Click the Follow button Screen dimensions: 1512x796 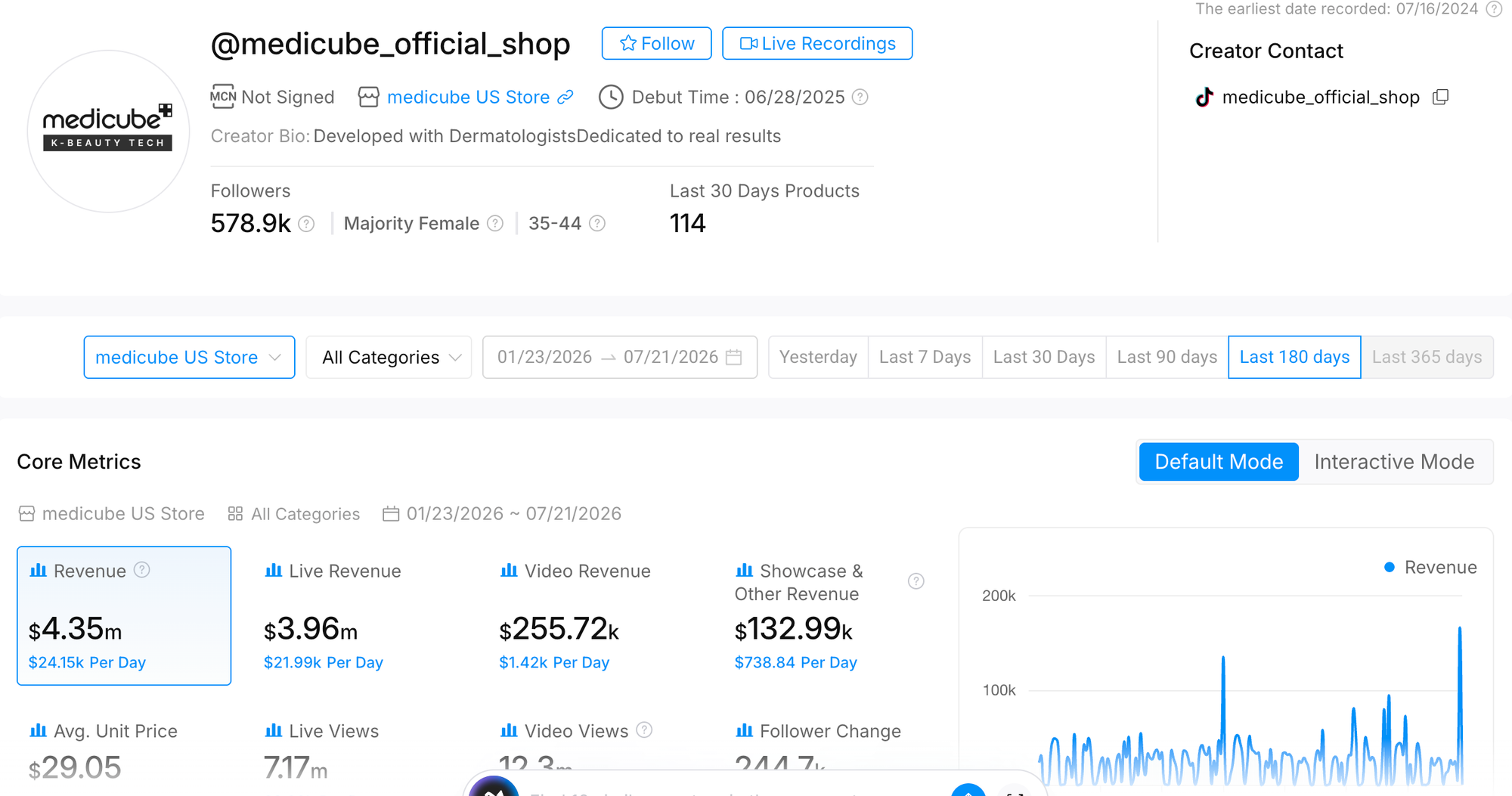(656, 44)
